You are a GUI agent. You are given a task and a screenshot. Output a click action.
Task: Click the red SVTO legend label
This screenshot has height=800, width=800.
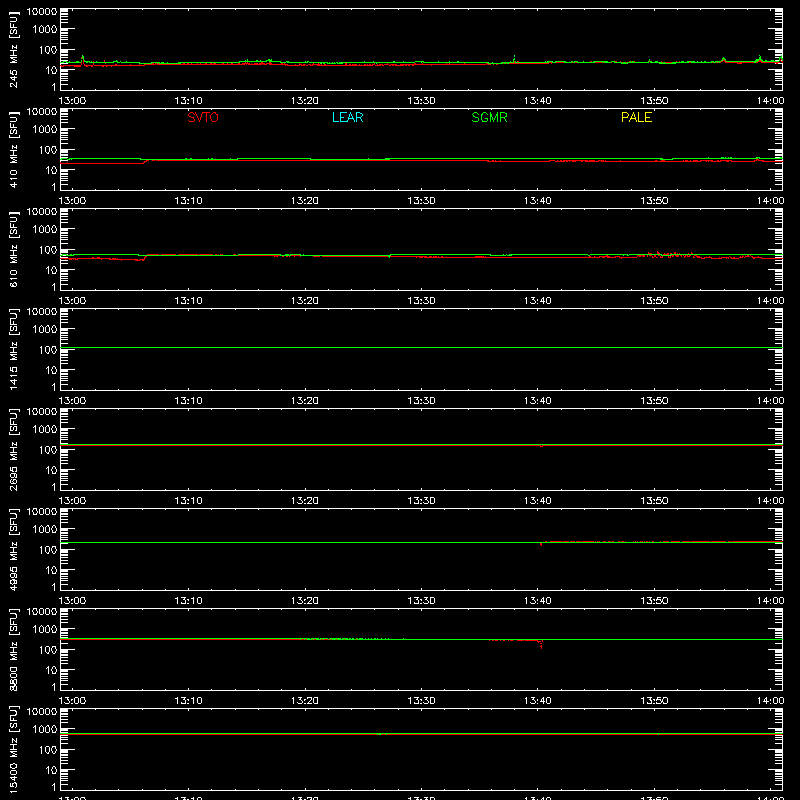pyautogui.click(x=203, y=117)
